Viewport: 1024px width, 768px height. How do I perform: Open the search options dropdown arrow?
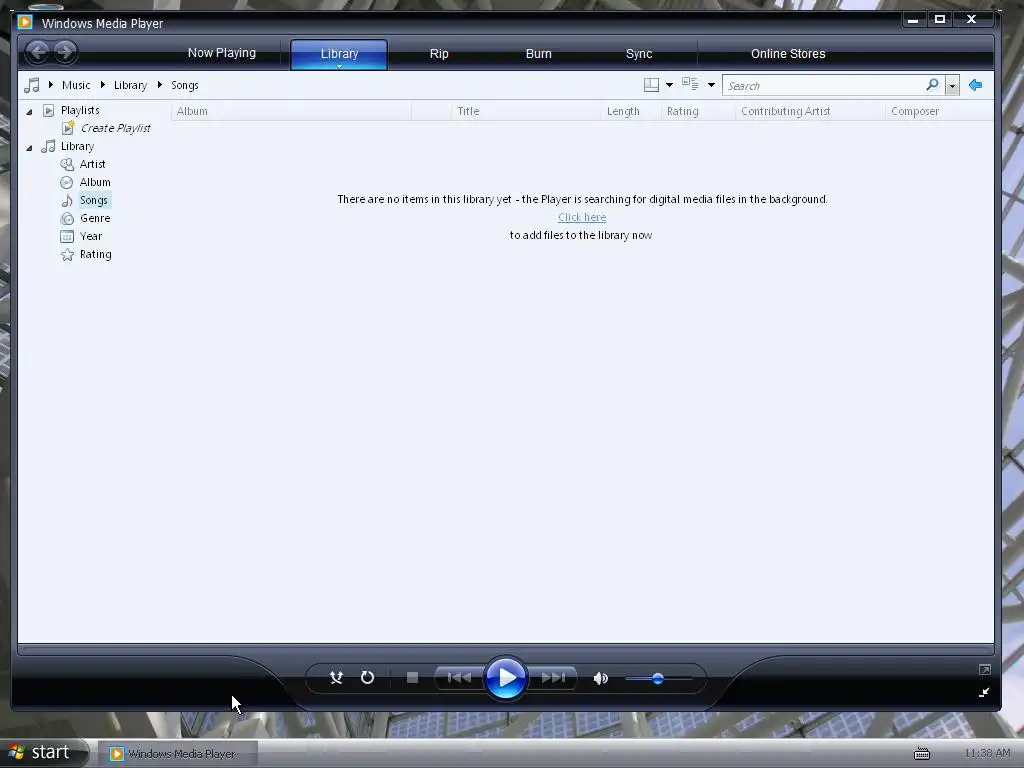click(952, 86)
